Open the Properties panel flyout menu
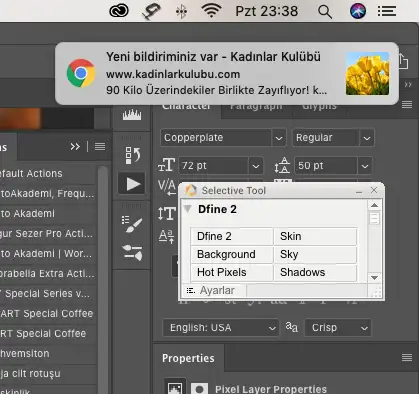The width and height of the screenshot is (419, 394). point(407,358)
